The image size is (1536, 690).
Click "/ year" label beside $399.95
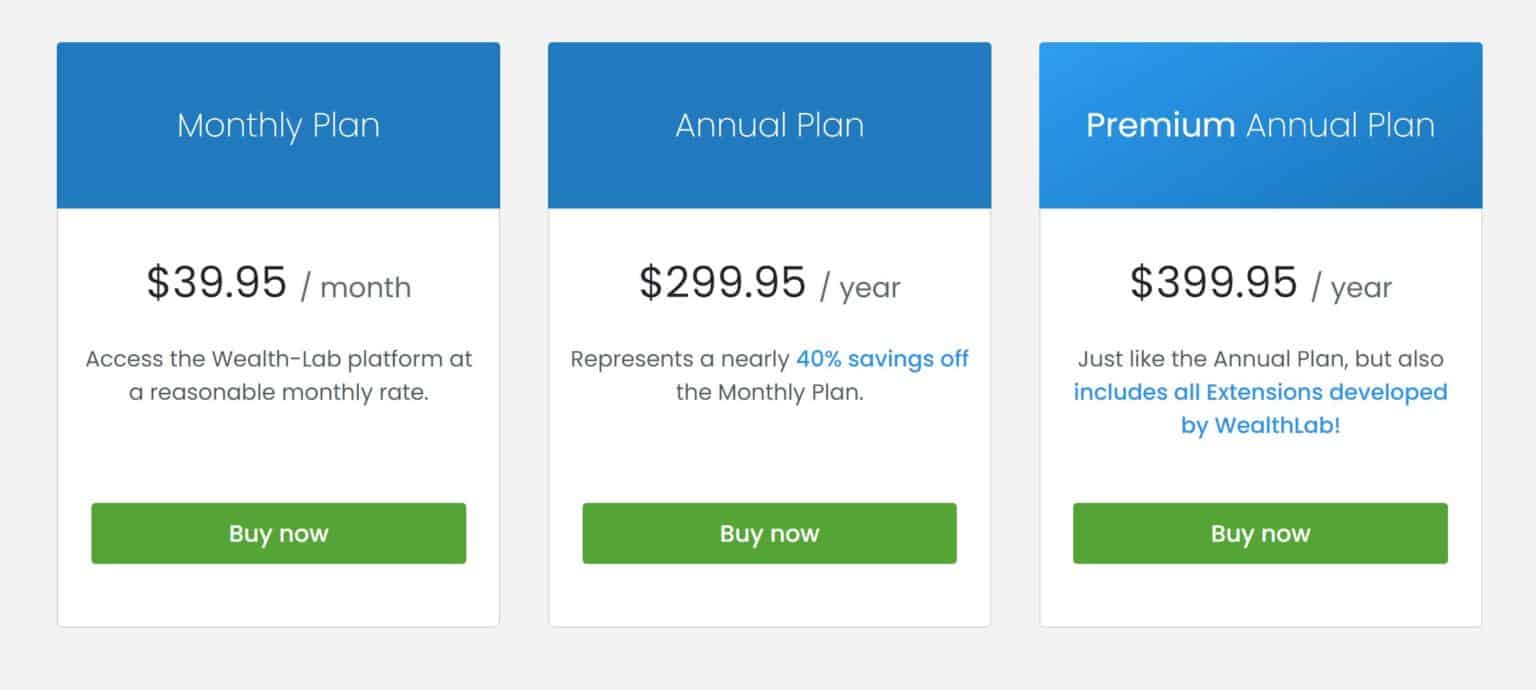coord(1351,288)
